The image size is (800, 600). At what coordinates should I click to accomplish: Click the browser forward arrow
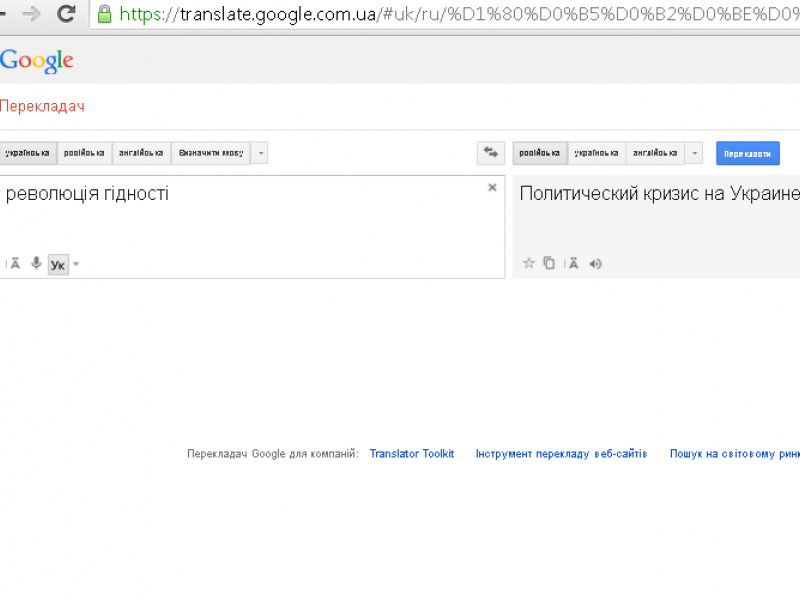(32, 14)
